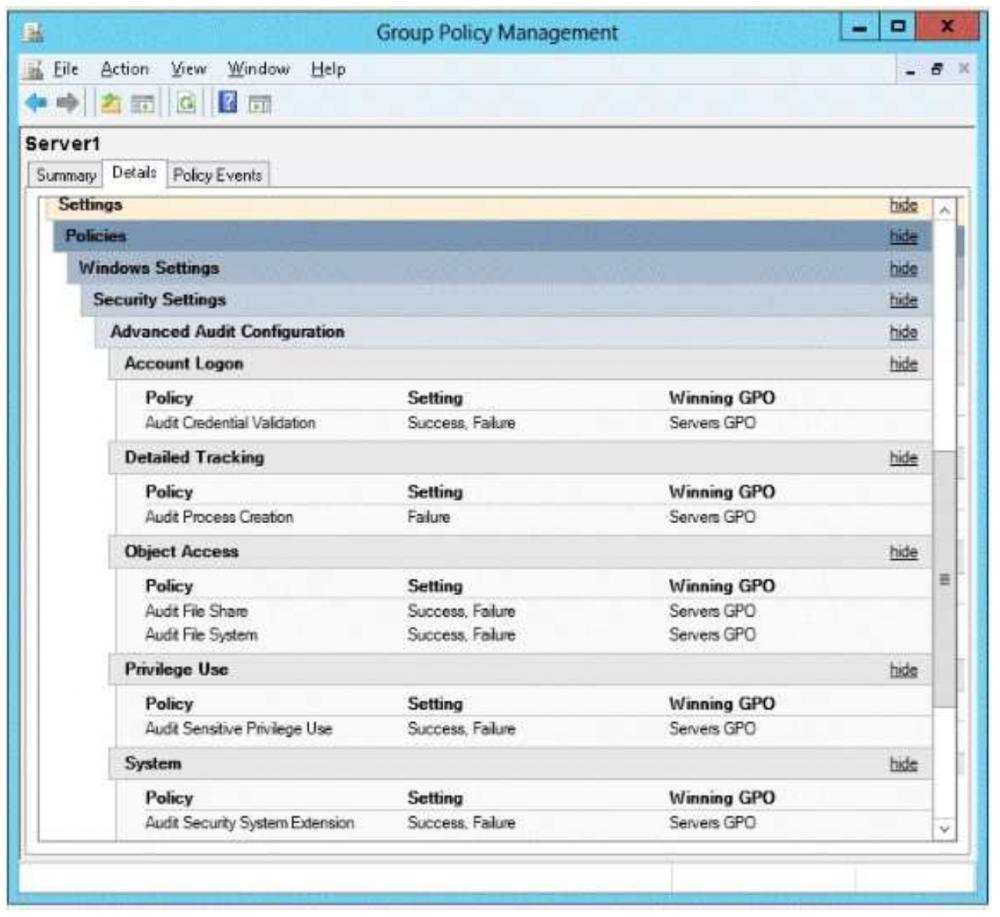Click the Back arrow toolbar icon
The width and height of the screenshot is (1000, 917).
click(x=36, y=102)
